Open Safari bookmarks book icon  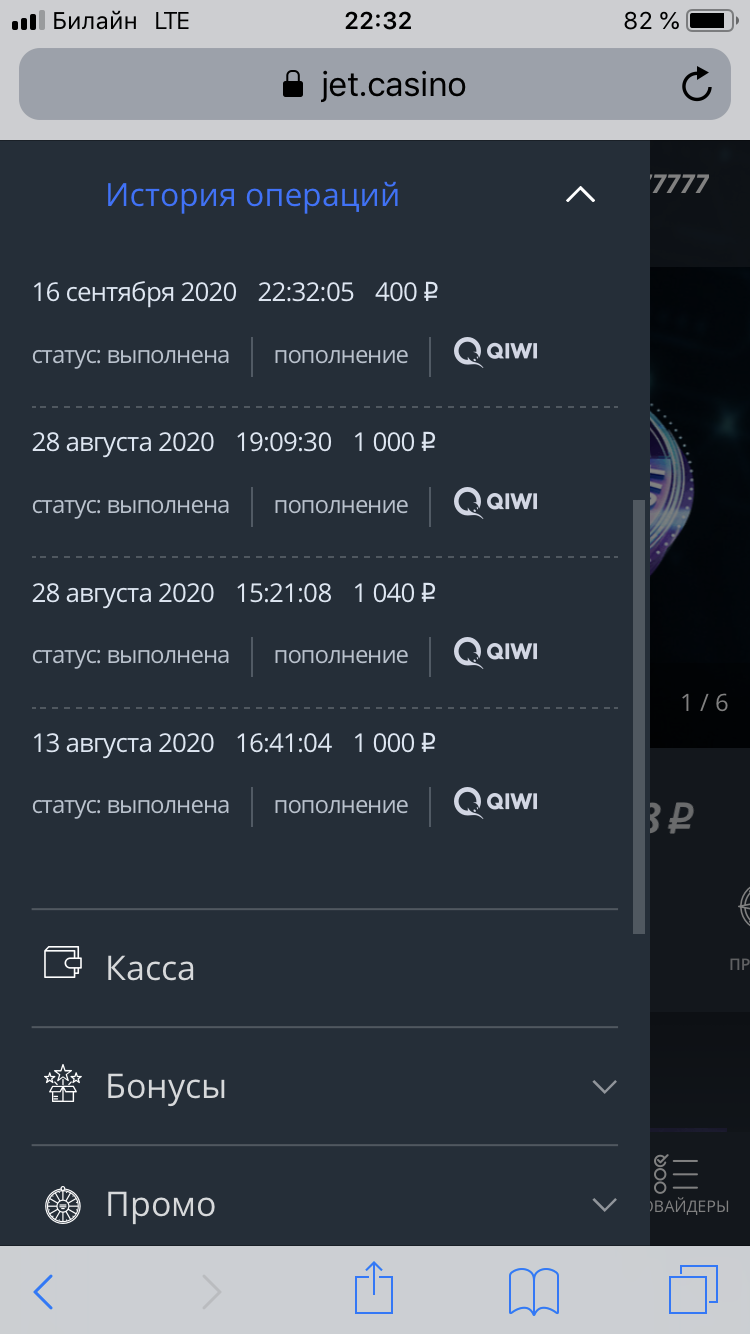533,1291
